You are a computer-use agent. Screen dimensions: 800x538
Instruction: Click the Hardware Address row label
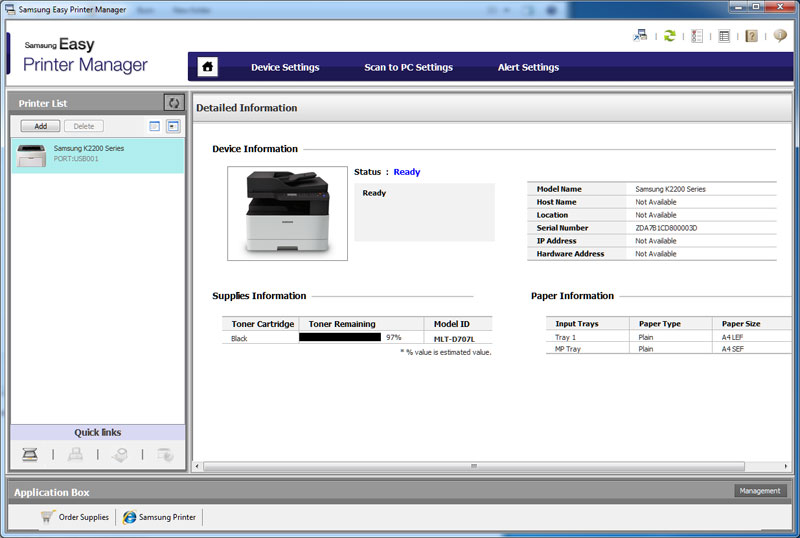click(x=570, y=254)
